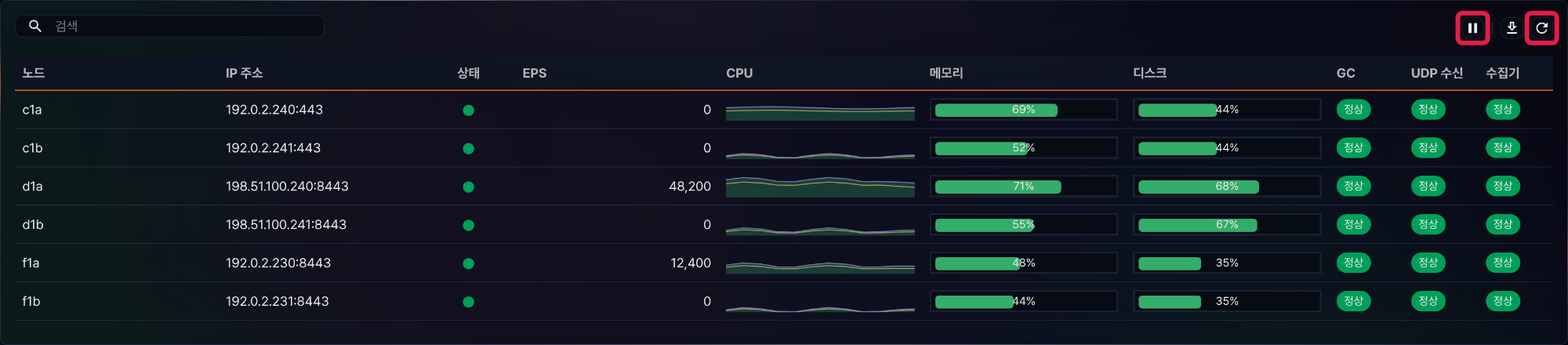Click the UDP 수신 정상 badge for f1a
Screen dimensions: 1568x345
(1428, 263)
